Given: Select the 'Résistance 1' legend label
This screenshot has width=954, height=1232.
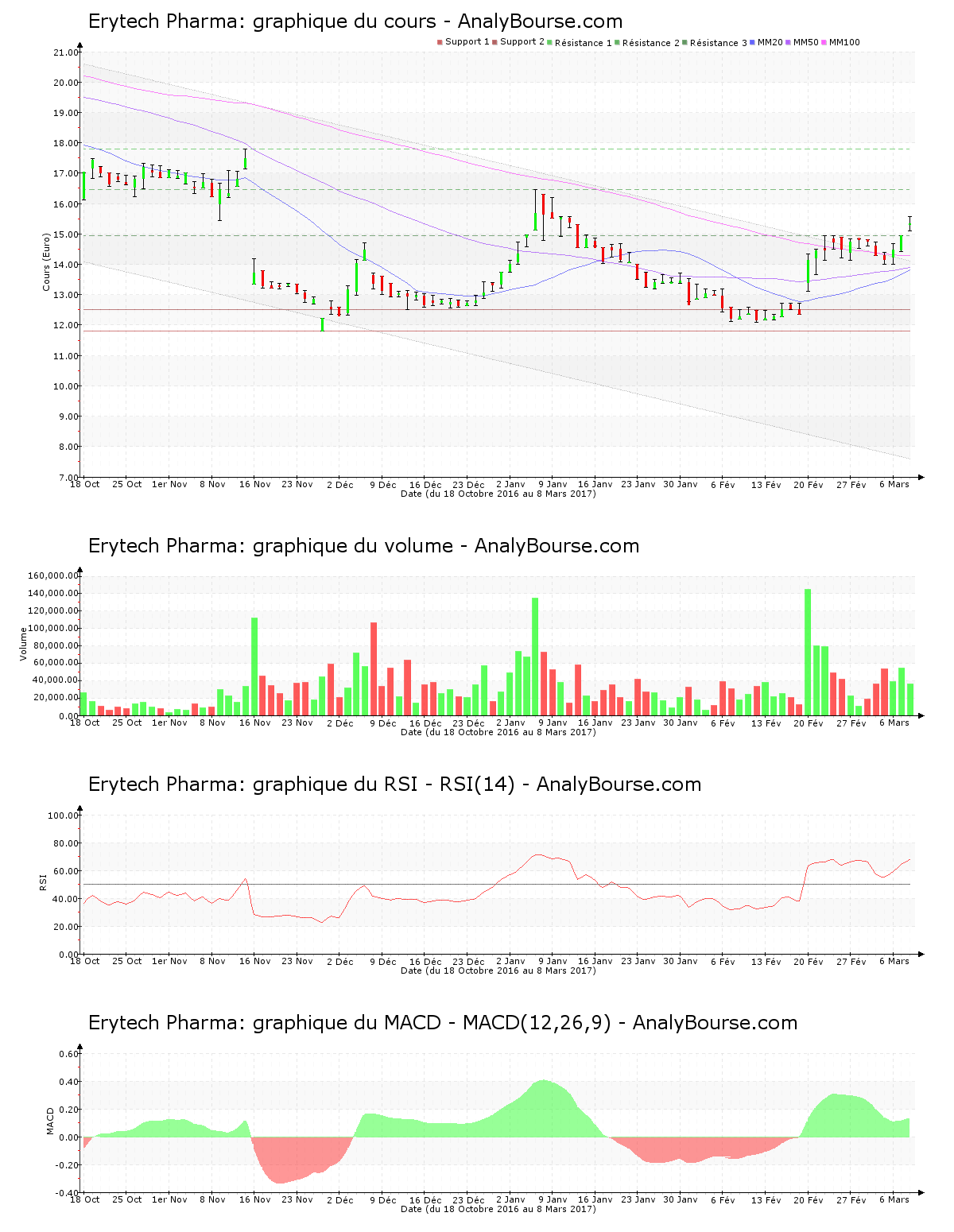Looking at the screenshot, I should pos(584,43).
